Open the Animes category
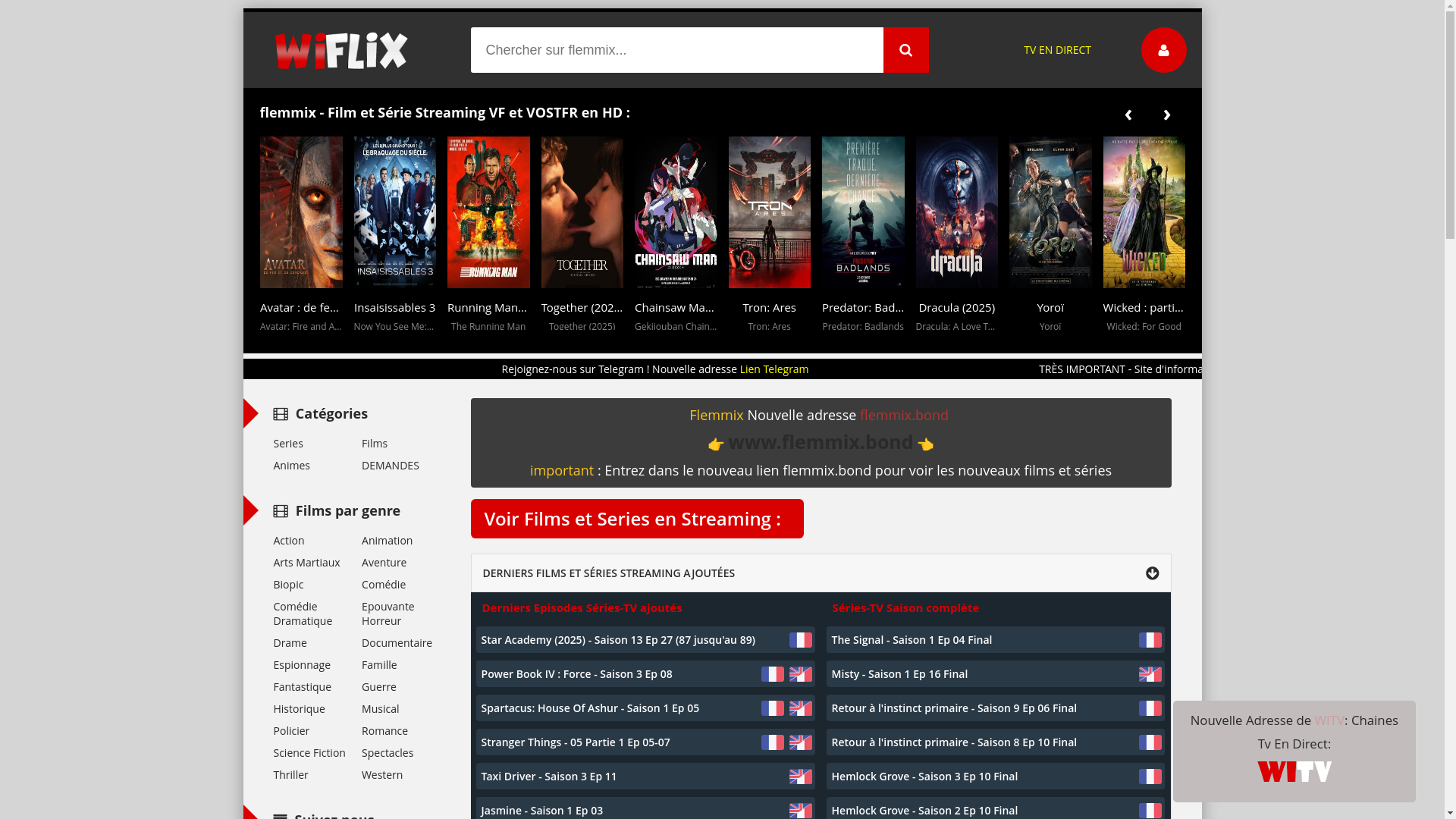 (x=291, y=466)
